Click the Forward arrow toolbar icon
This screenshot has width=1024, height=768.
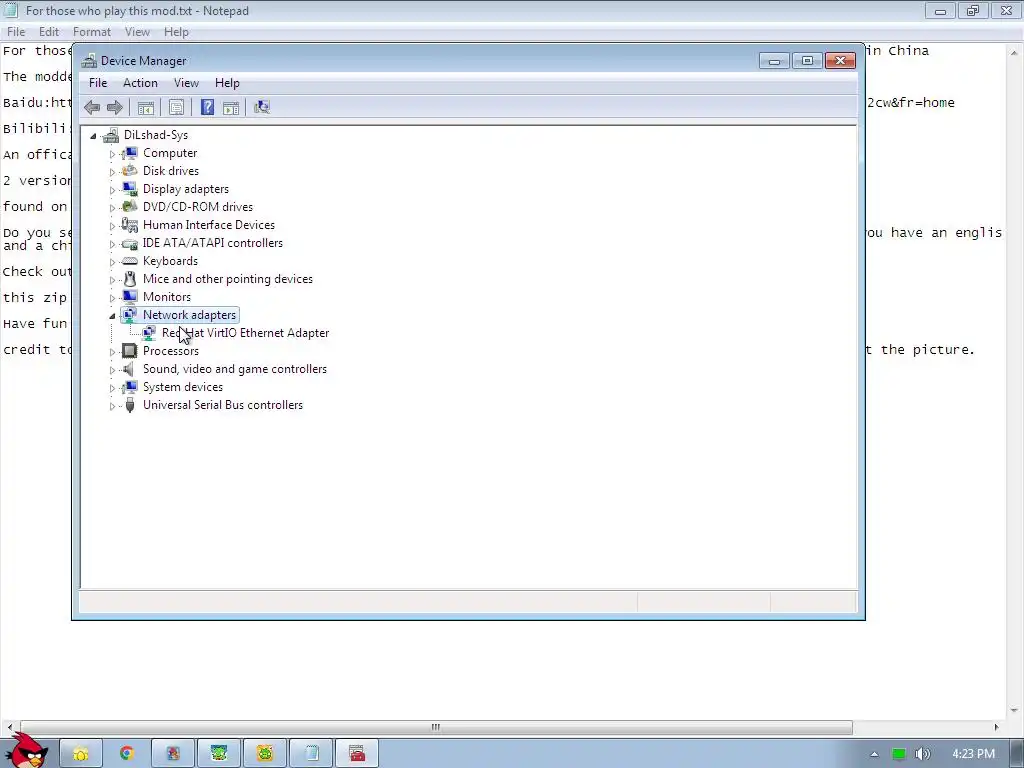click(x=115, y=107)
